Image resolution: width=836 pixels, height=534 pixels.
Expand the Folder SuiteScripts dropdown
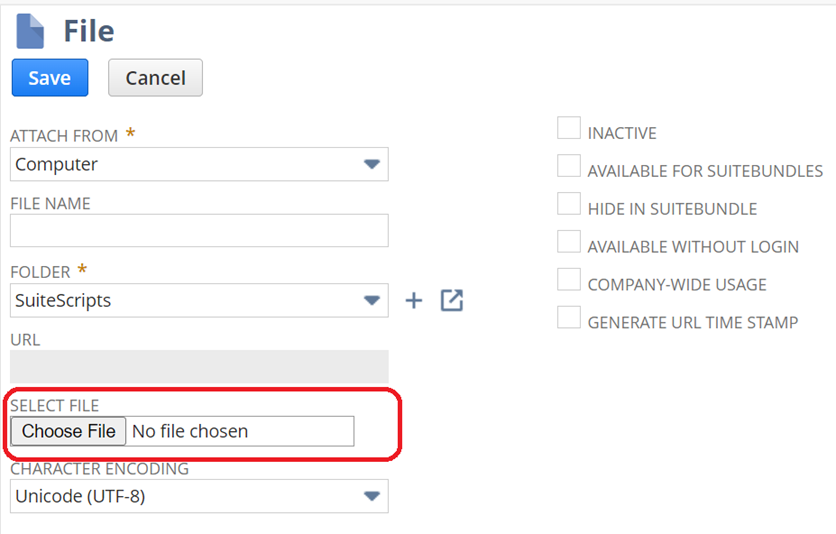(371, 300)
